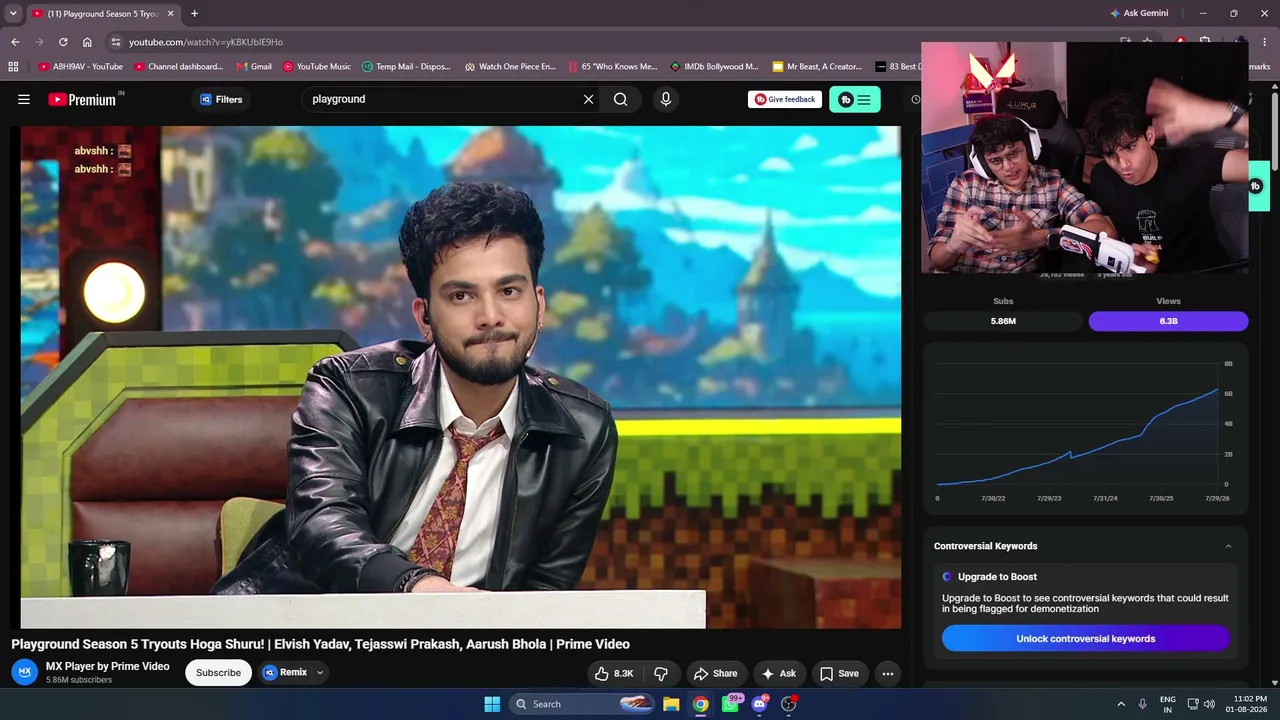1280x720 pixels.
Task: Open the OBS icon in the taskbar
Action: pyautogui.click(x=789, y=704)
